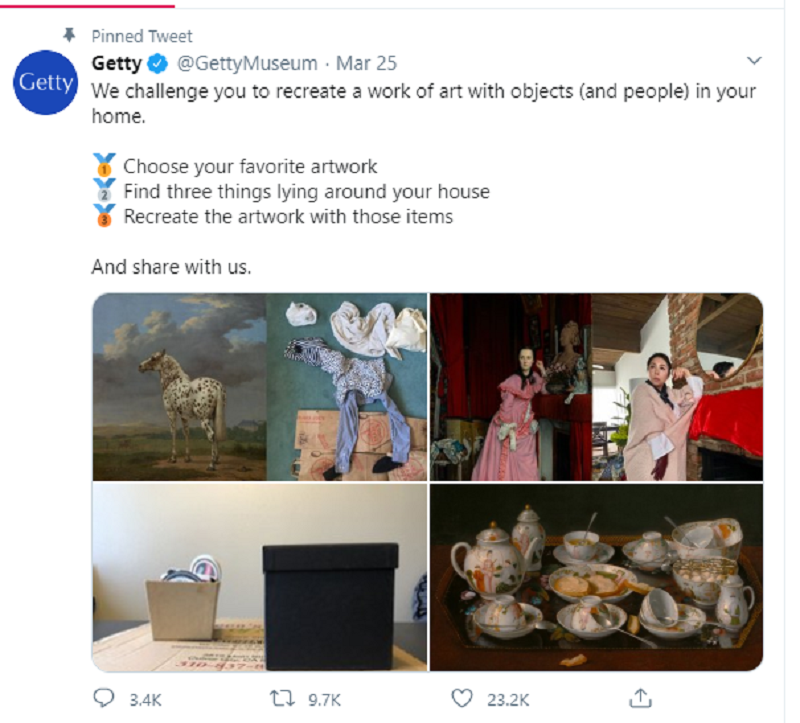This screenshot has width=800, height=723.
Task: Click the Getty display name
Action: click(x=117, y=64)
